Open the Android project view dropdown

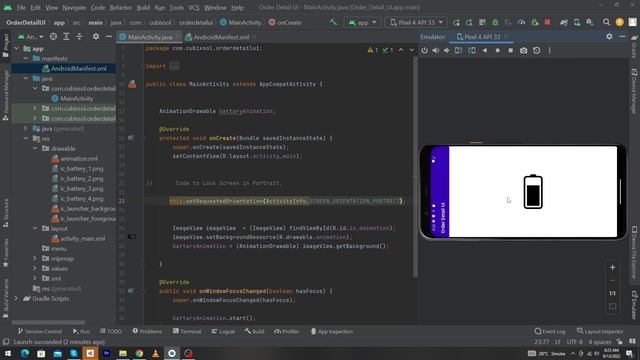31,37
